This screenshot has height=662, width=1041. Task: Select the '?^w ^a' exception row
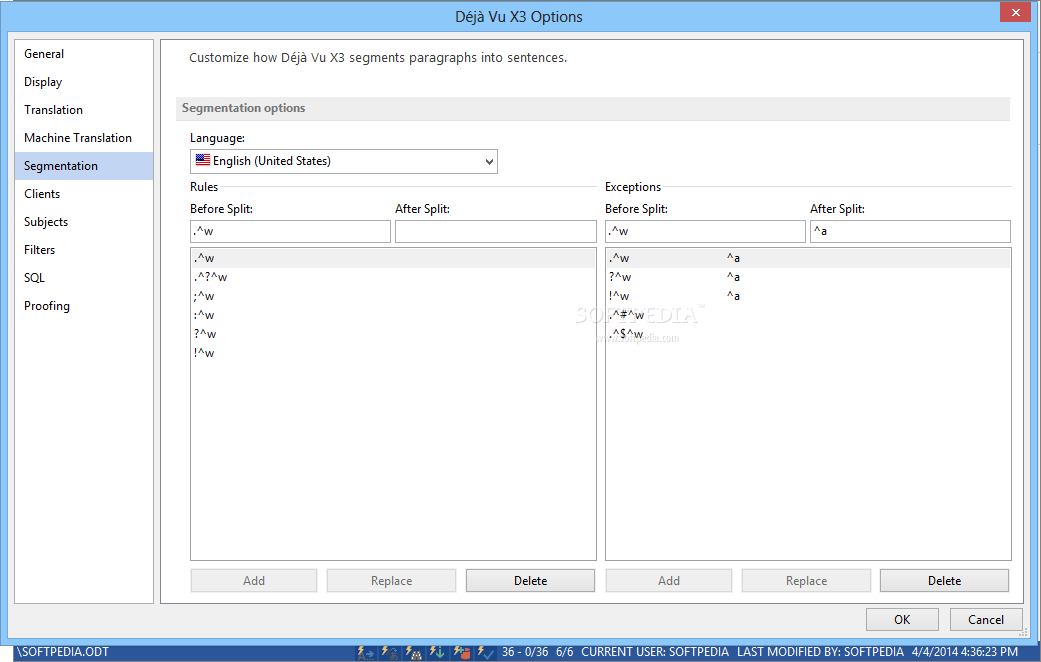click(808, 277)
